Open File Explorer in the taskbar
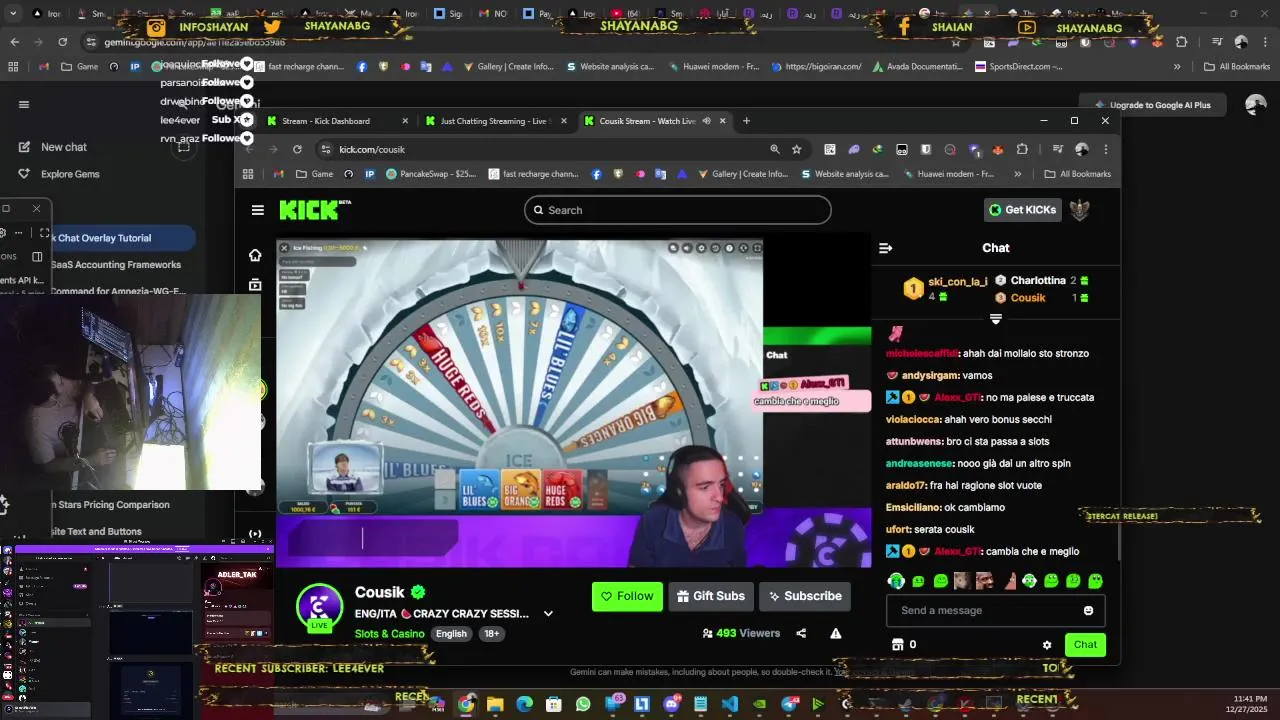This screenshot has width=1280, height=720. 495,704
